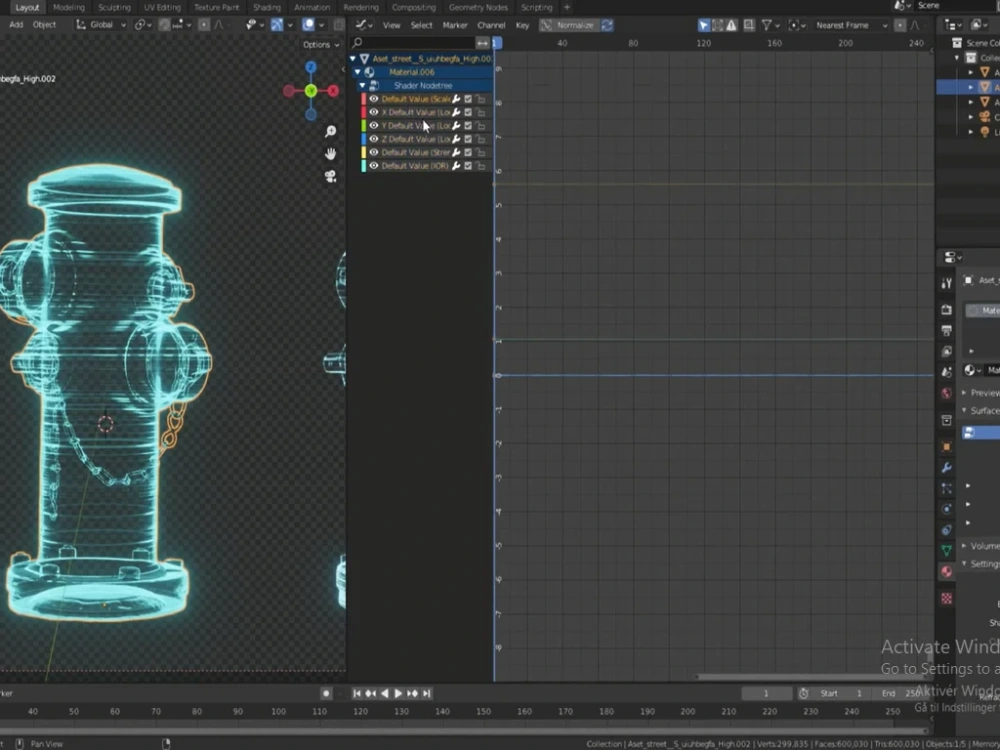Open the Material properties sphere tab
The width and height of the screenshot is (1000, 750).
(946, 570)
